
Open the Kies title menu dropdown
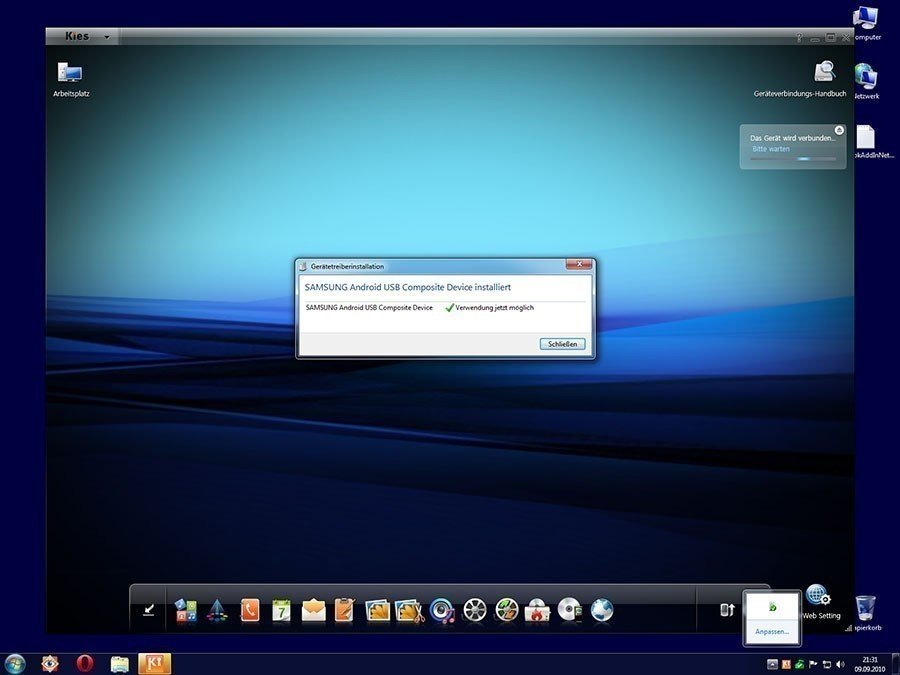coord(107,37)
